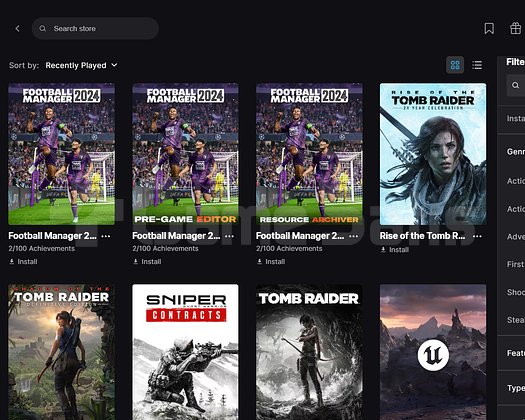
Task: Click title under the Pre-Game Editor cover
Action: [x=176, y=236]
